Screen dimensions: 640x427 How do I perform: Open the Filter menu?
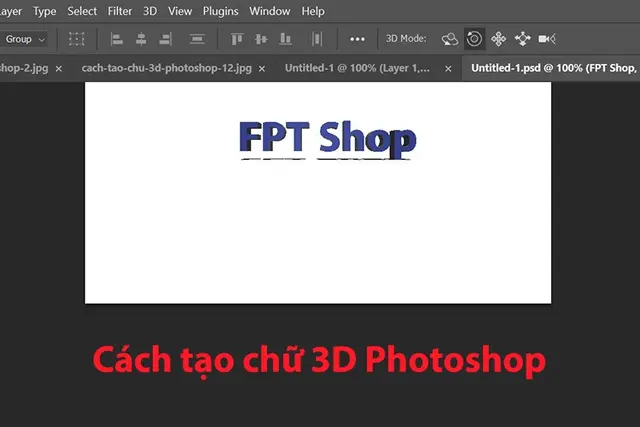click(x=120, y=11)
